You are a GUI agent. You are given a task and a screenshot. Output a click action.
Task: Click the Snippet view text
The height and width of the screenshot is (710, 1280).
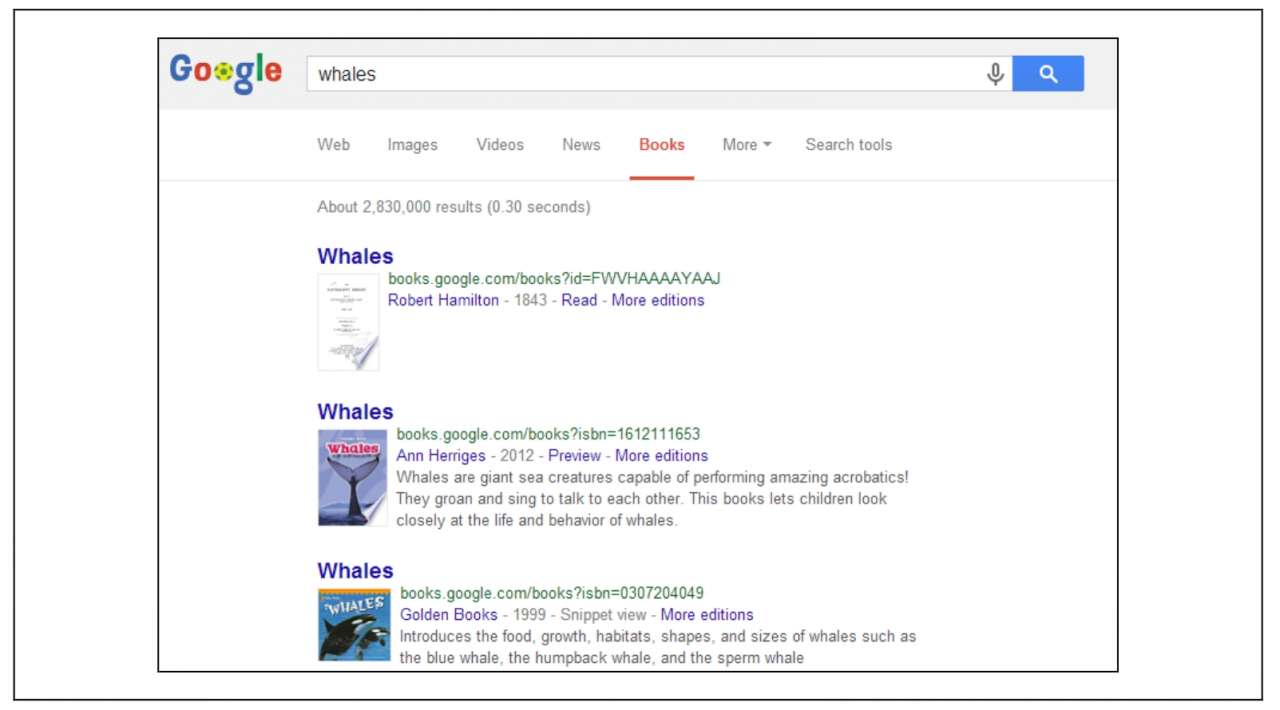pyautogui.click(x=603, y=614)
